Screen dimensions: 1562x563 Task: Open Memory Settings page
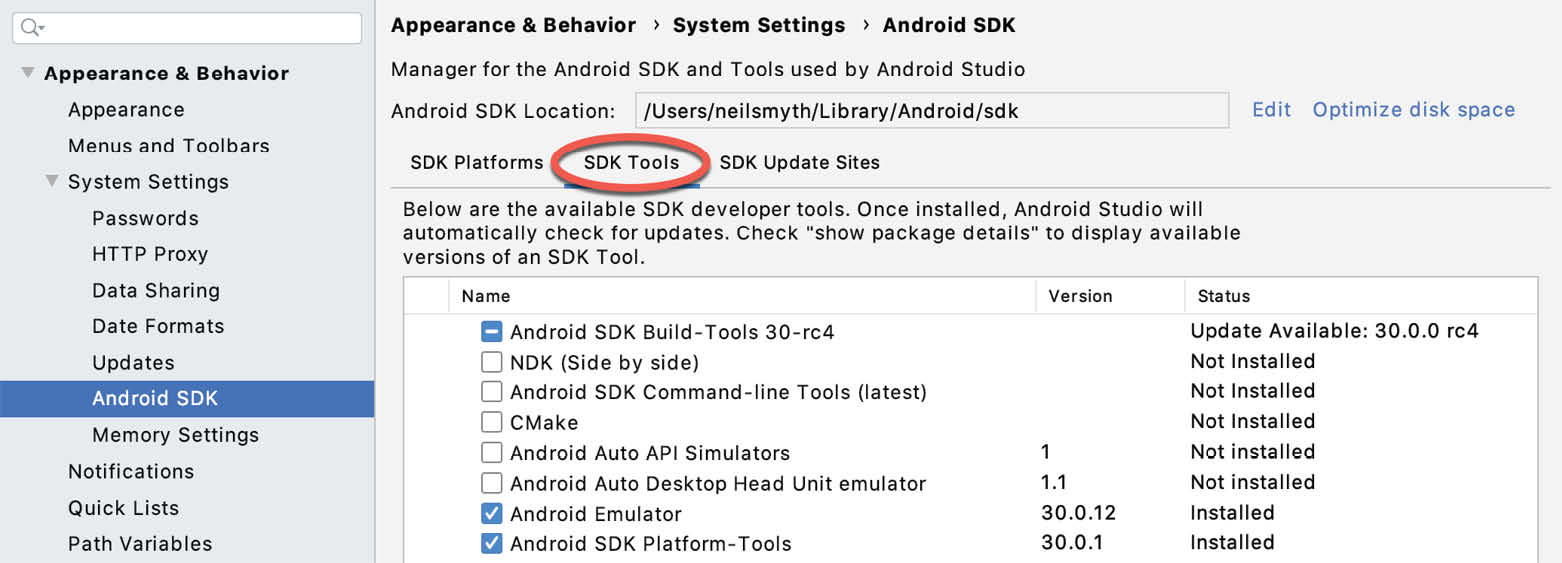click(x=175, y=435)
